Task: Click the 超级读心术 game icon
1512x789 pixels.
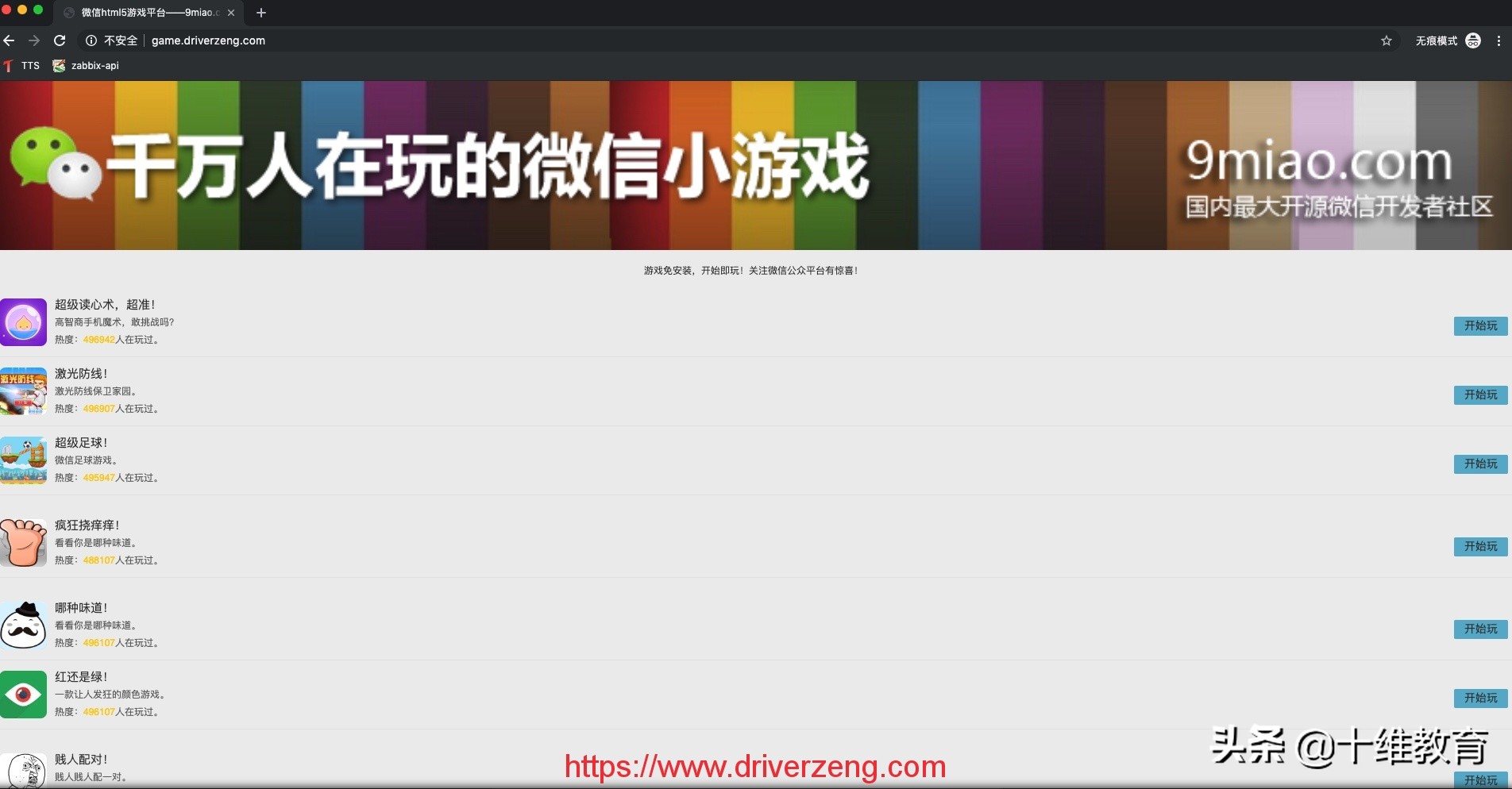Action: [x=23, y=321]
